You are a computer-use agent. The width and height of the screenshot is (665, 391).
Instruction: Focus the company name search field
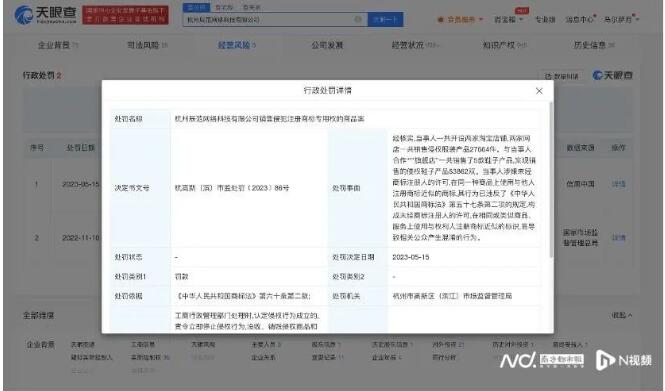275,20
